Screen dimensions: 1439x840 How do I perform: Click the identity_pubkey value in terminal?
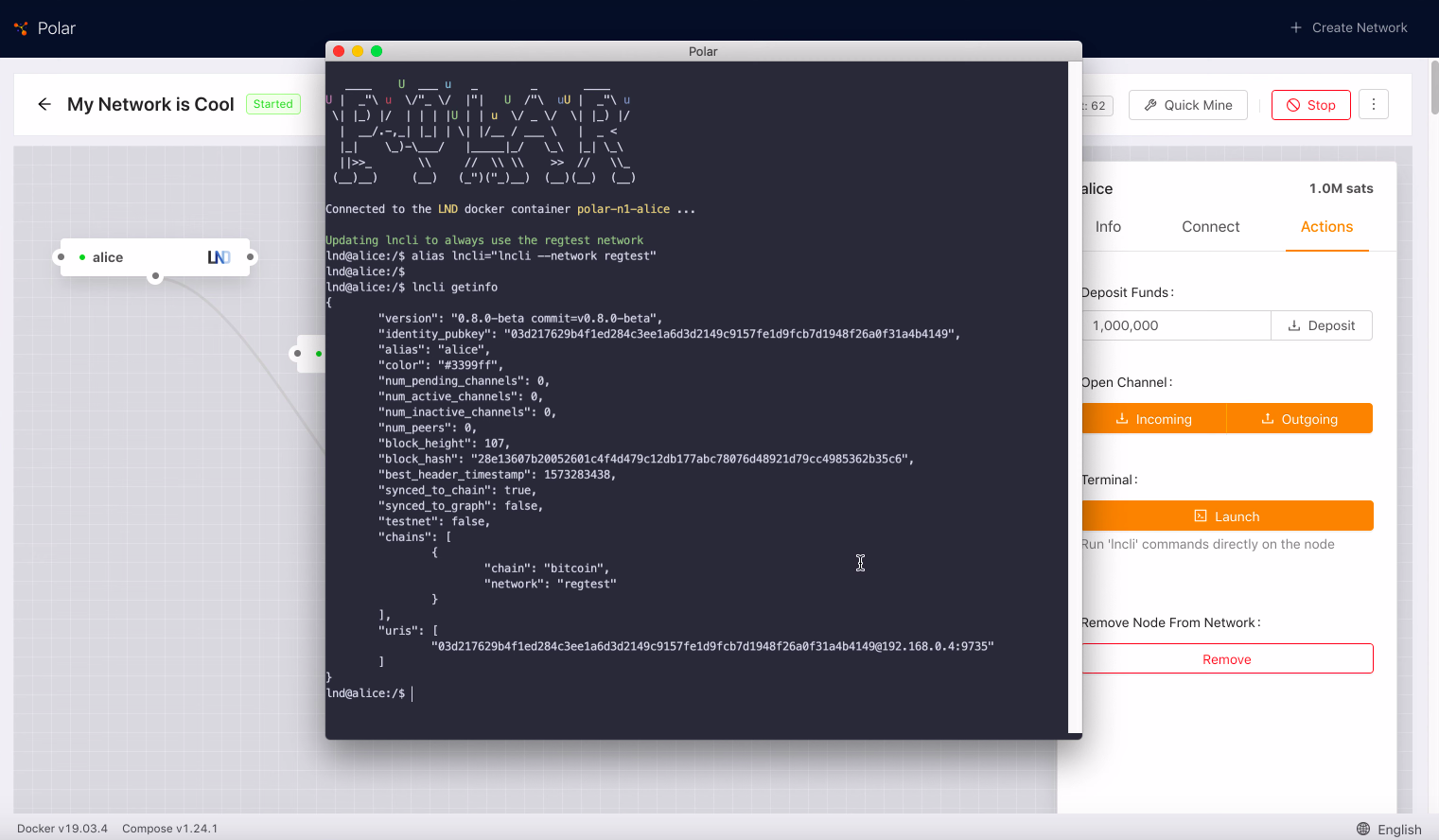click(x=731, y=334)
